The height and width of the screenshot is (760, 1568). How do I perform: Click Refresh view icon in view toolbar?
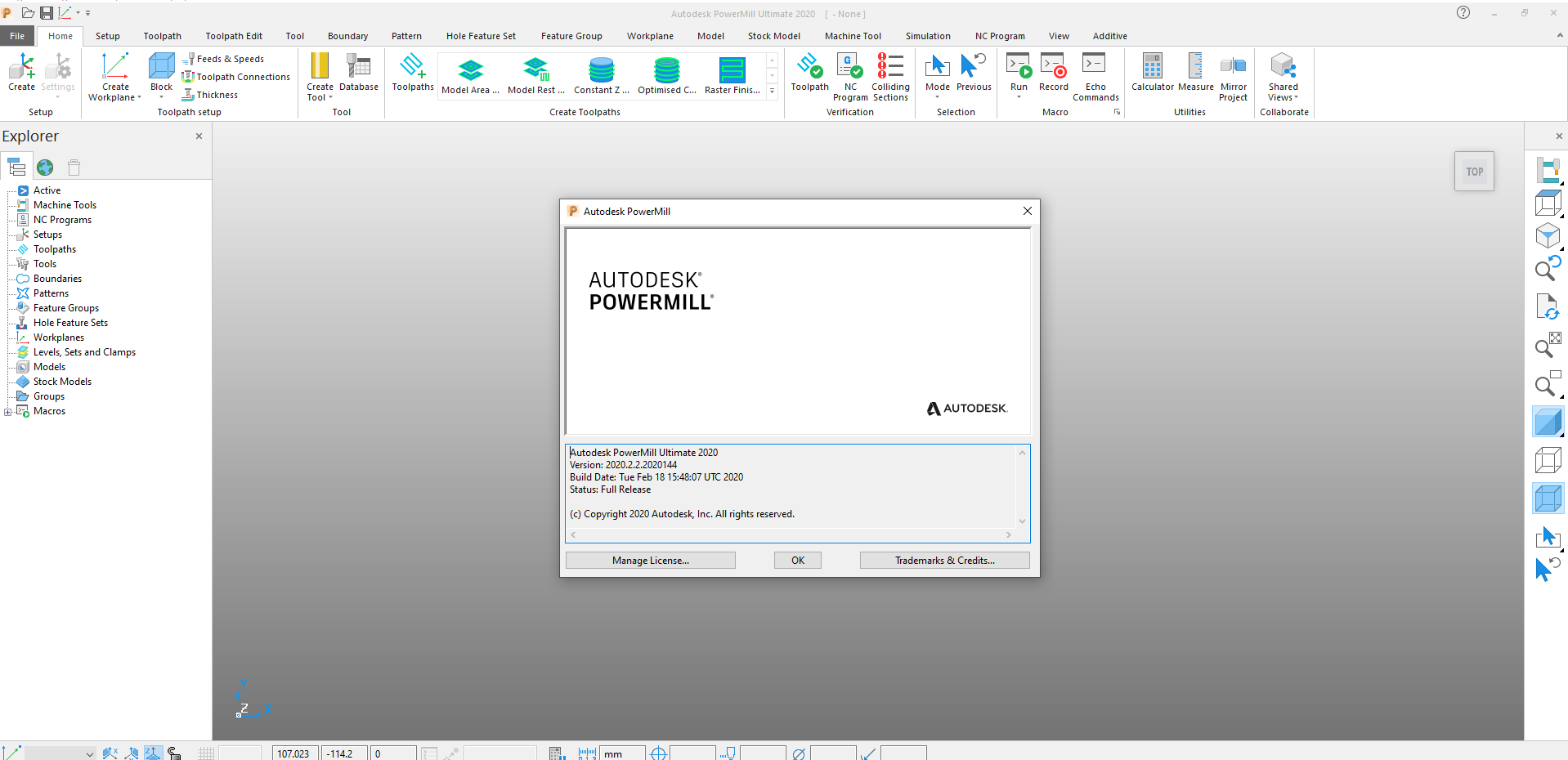pyautogui.click(x=1547, y=307)
